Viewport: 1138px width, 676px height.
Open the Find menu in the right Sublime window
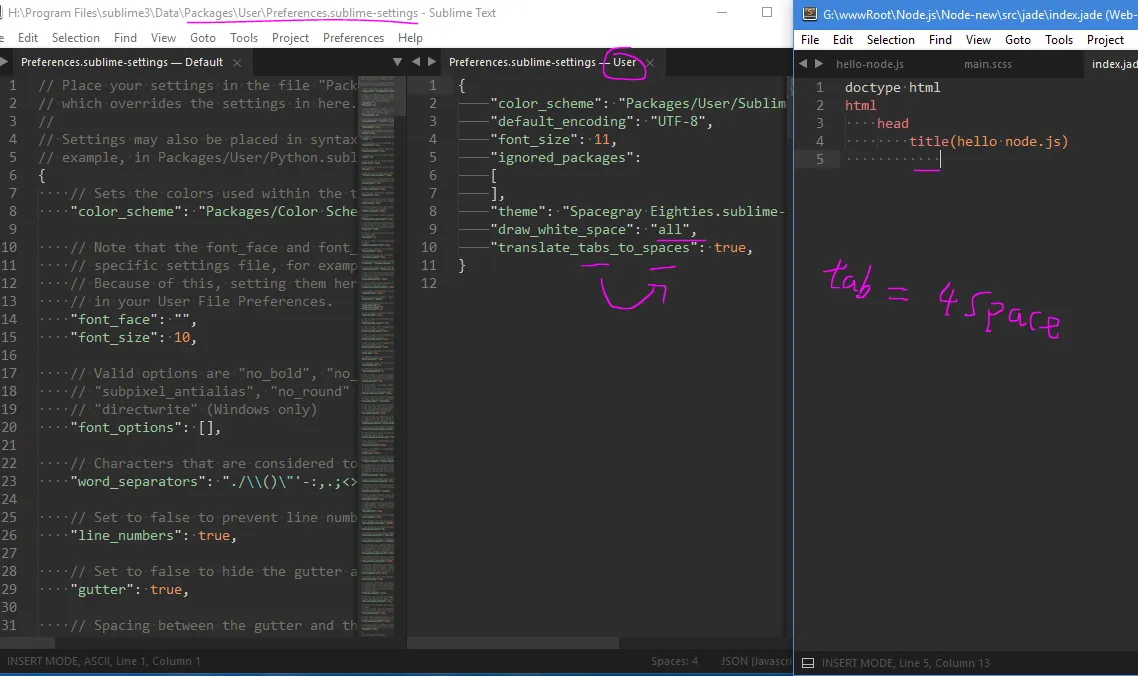940,40
